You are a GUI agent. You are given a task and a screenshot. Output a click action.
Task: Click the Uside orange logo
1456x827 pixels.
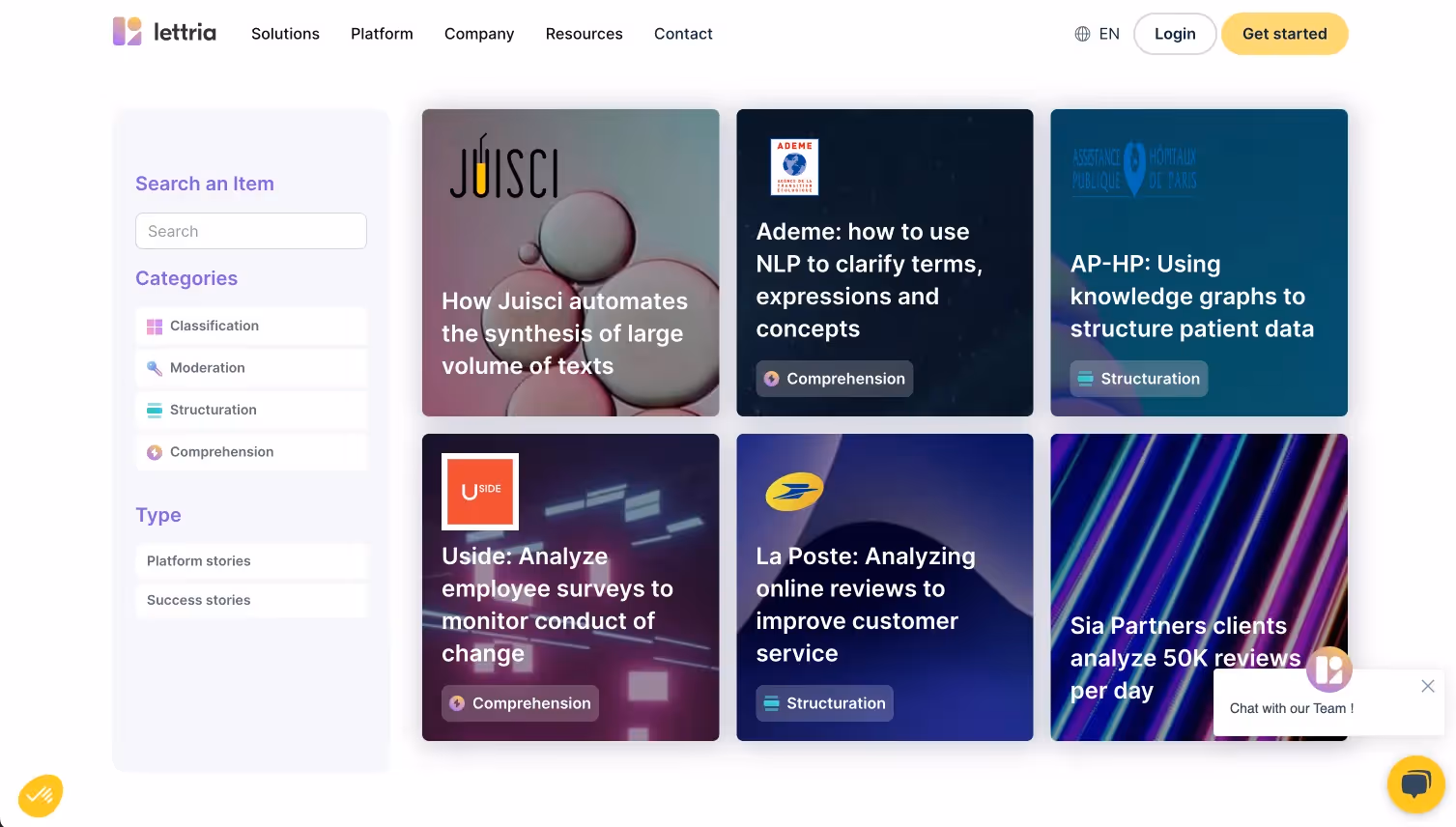(x=480, y=492)
